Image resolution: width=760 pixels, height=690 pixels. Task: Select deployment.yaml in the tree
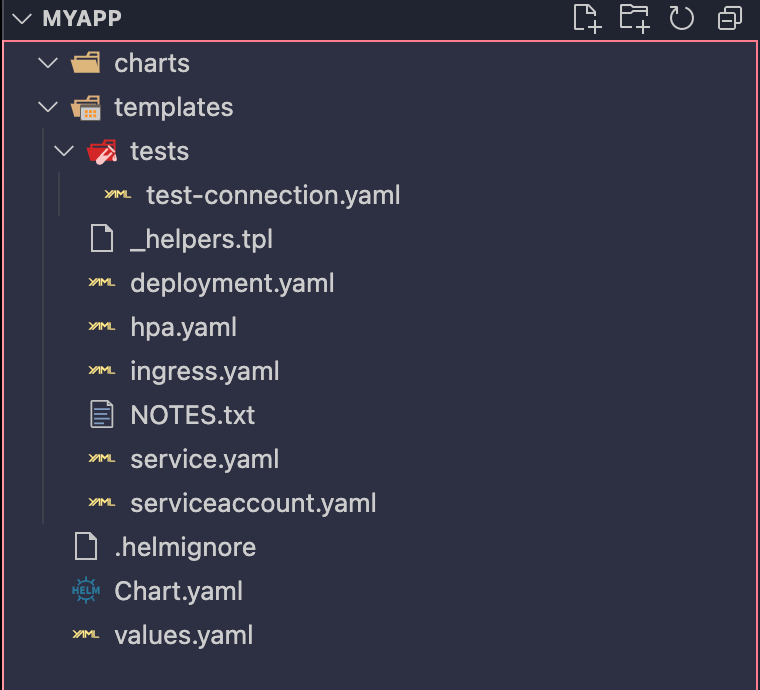[x=232, y=283]
